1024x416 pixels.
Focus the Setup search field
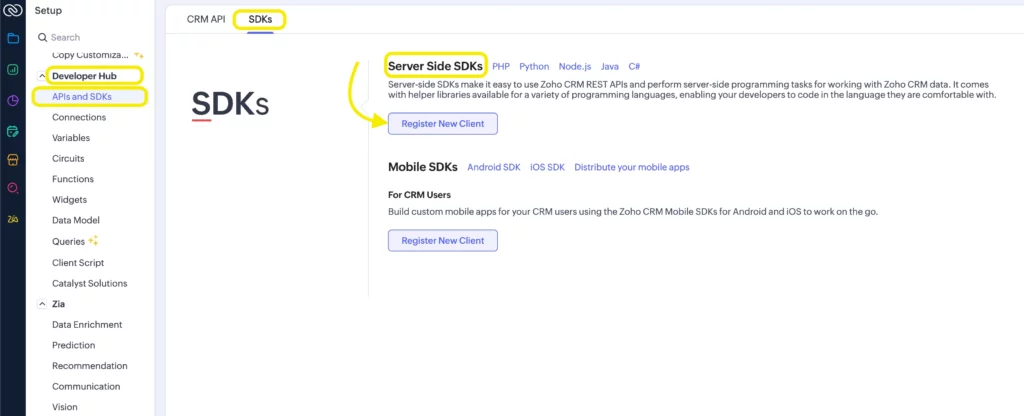pyautogui.click(x=91, y=37)
